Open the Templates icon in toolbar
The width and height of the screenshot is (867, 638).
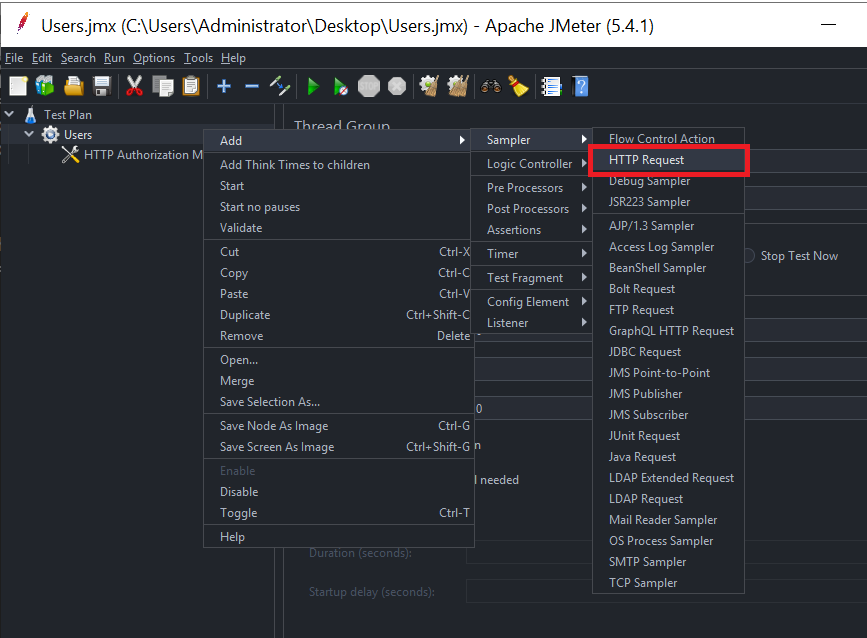45,86
